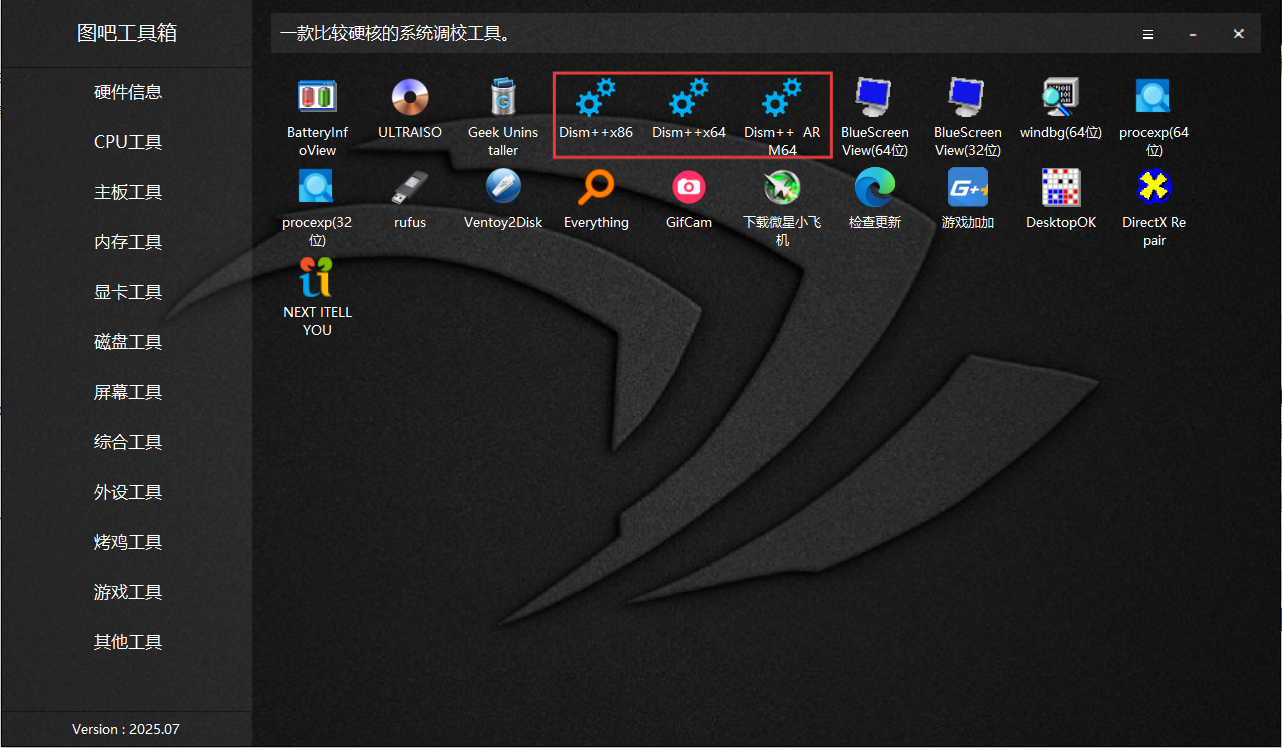1282x748 pixels.
Task: Select 磁盘工具 category
Action: pyautogui.click(x=127, y=342)
